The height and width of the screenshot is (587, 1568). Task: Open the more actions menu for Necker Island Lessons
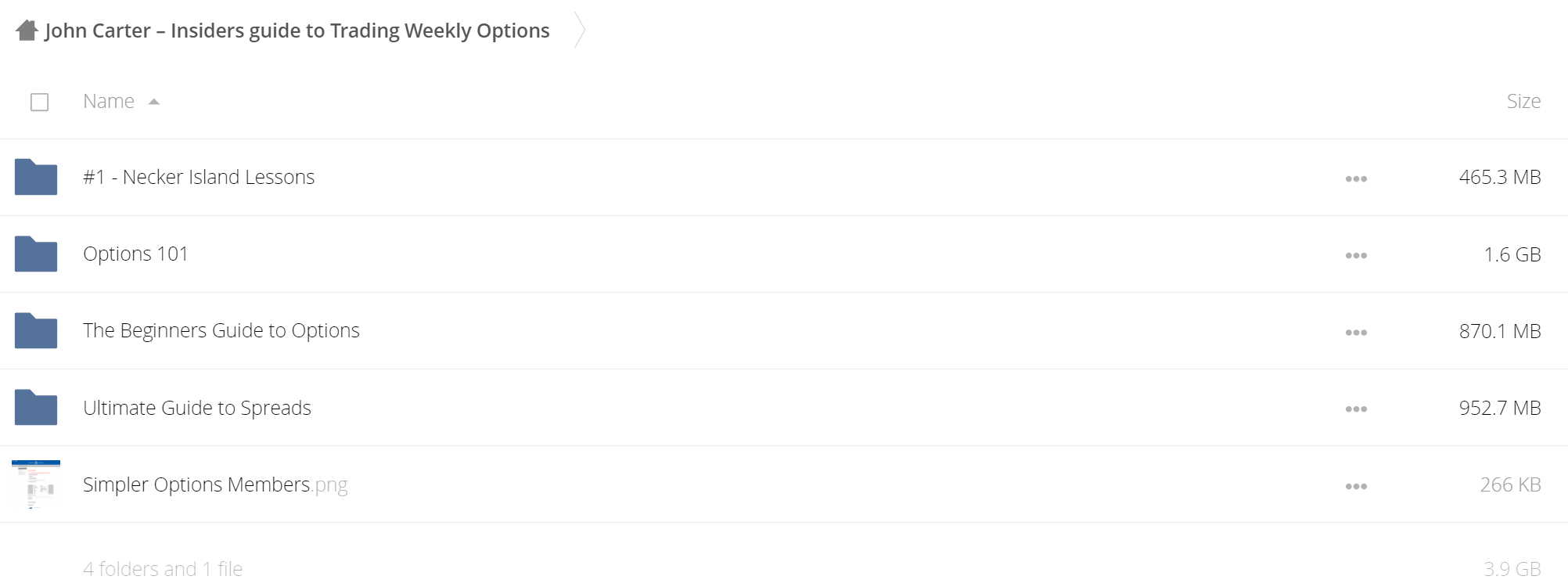(1356, 179)
